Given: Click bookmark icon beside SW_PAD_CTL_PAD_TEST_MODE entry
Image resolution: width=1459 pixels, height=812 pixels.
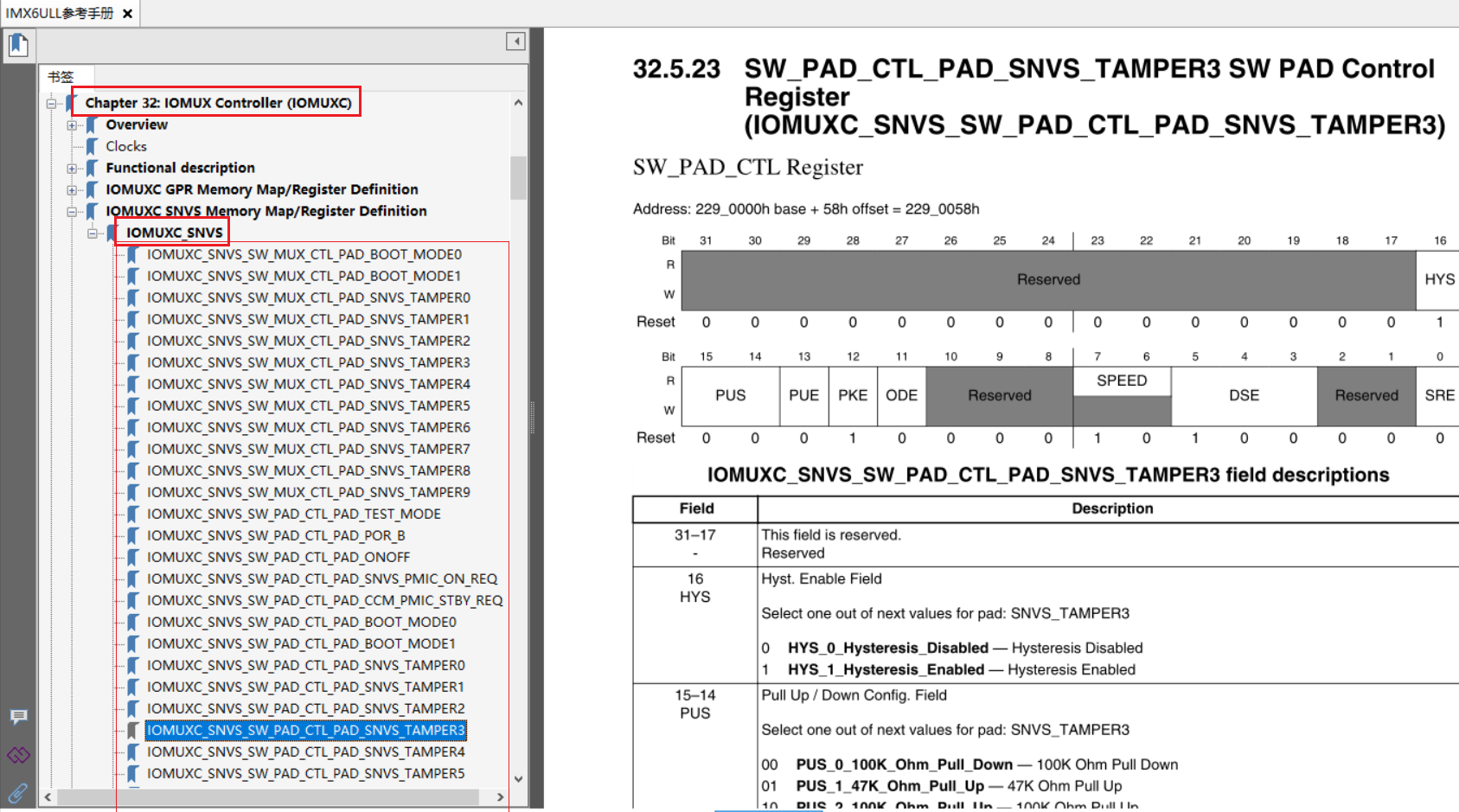Looking at the screenshot, I should pos(132,514).
